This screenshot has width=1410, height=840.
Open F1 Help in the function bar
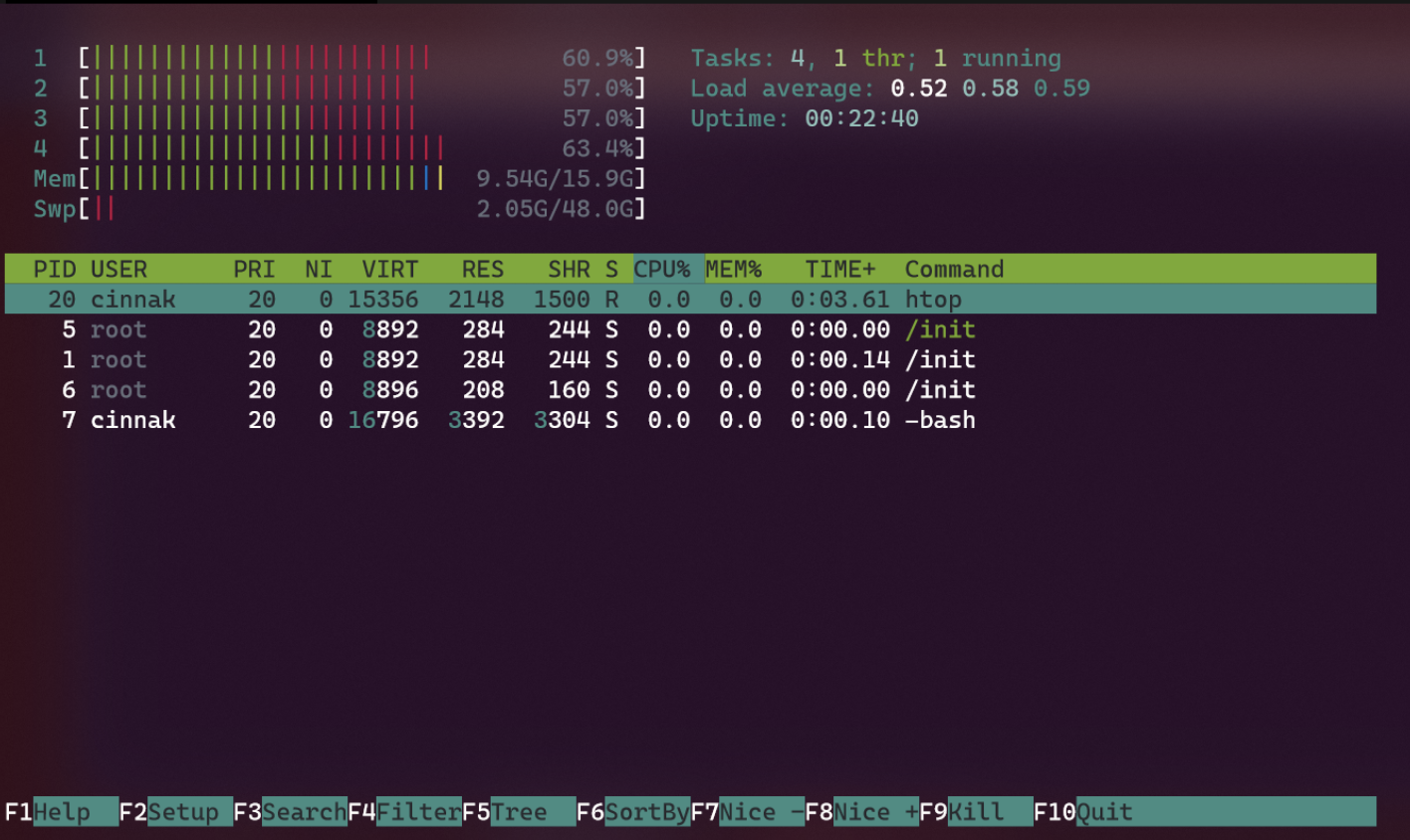62,812
